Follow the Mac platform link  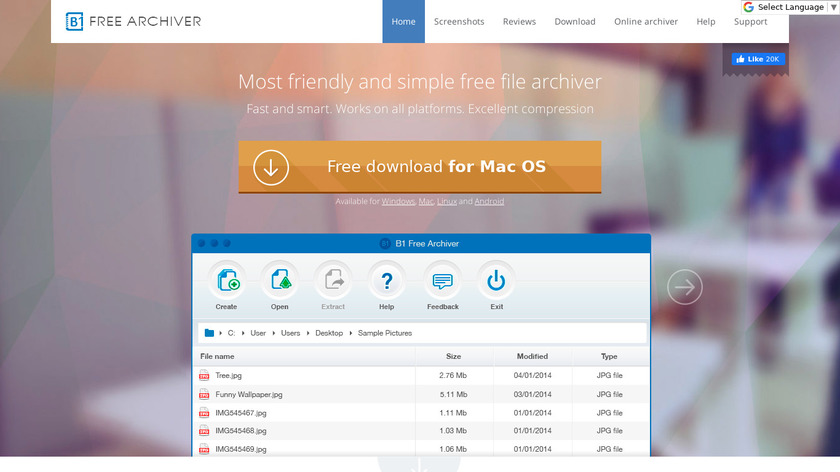coord(426,201)
